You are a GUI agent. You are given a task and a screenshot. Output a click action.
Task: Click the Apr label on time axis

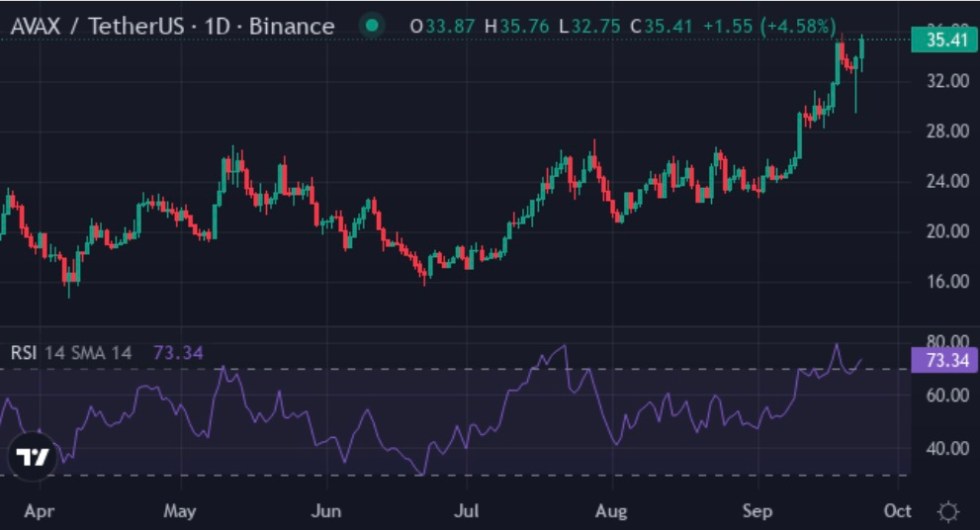[x=39, y=512]
